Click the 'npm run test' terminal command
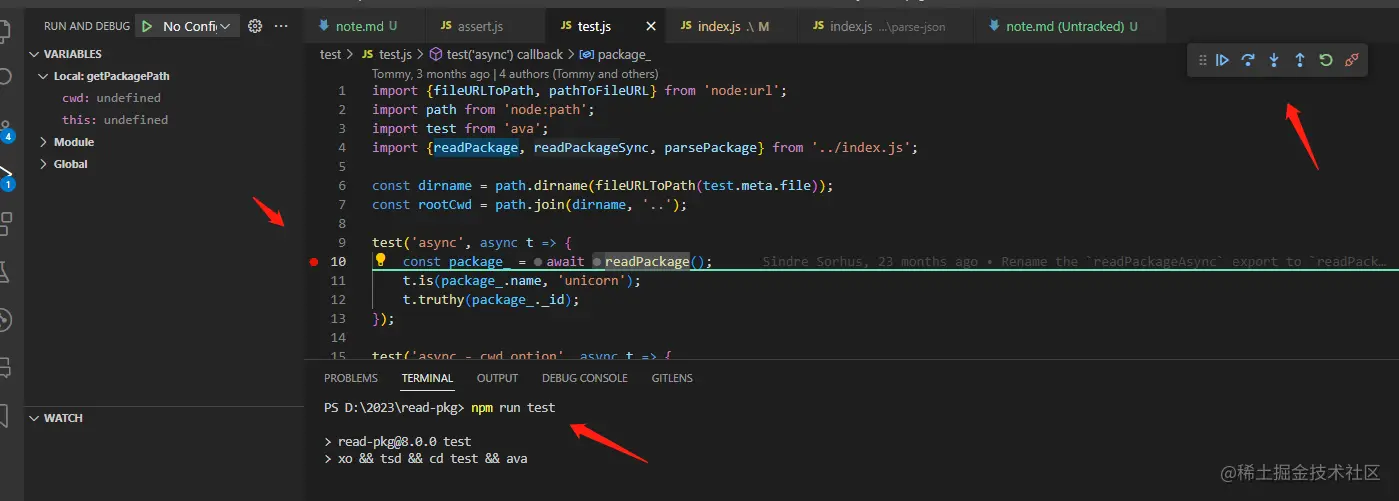Screen dimensions: 1399x501 click(x=513, y=408)
